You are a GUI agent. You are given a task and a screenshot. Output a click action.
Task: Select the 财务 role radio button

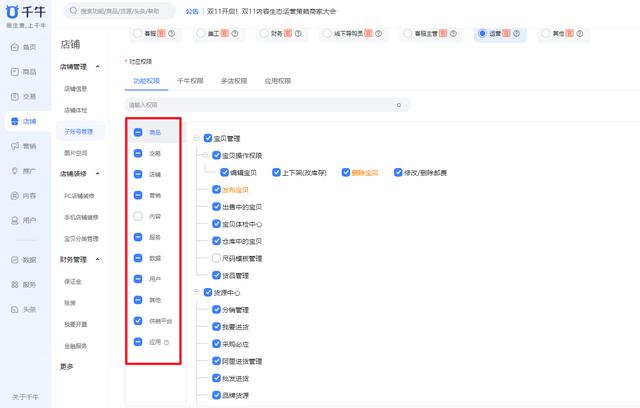(x=264, y=33)
